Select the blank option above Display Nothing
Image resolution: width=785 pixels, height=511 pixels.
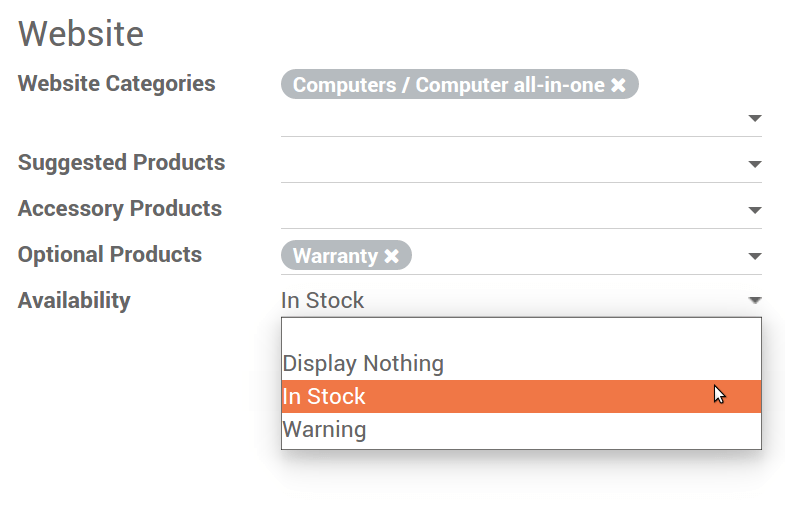(x=520, y=333)
